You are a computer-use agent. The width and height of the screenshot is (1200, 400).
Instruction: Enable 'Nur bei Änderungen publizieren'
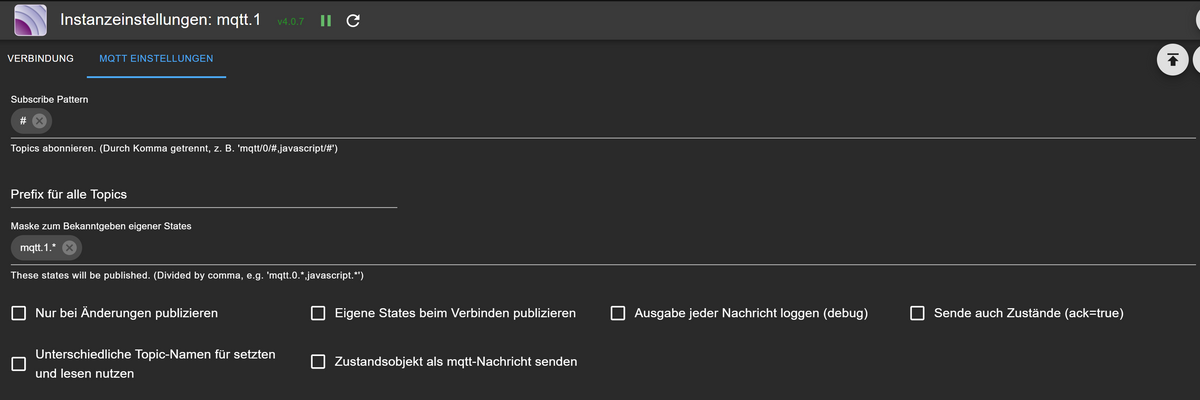19,313
